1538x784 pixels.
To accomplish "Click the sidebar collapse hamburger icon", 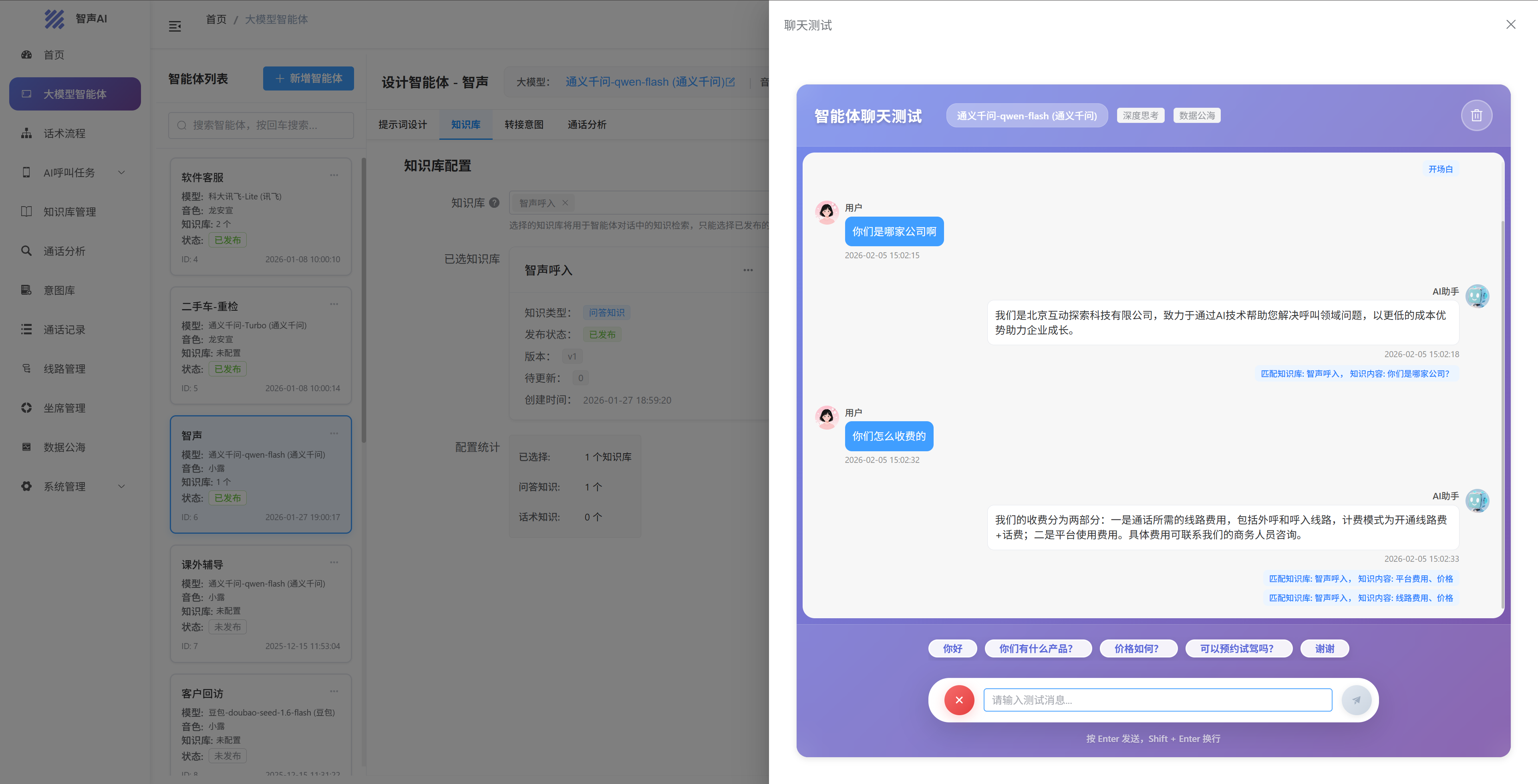I will click(x=174, y=26).
